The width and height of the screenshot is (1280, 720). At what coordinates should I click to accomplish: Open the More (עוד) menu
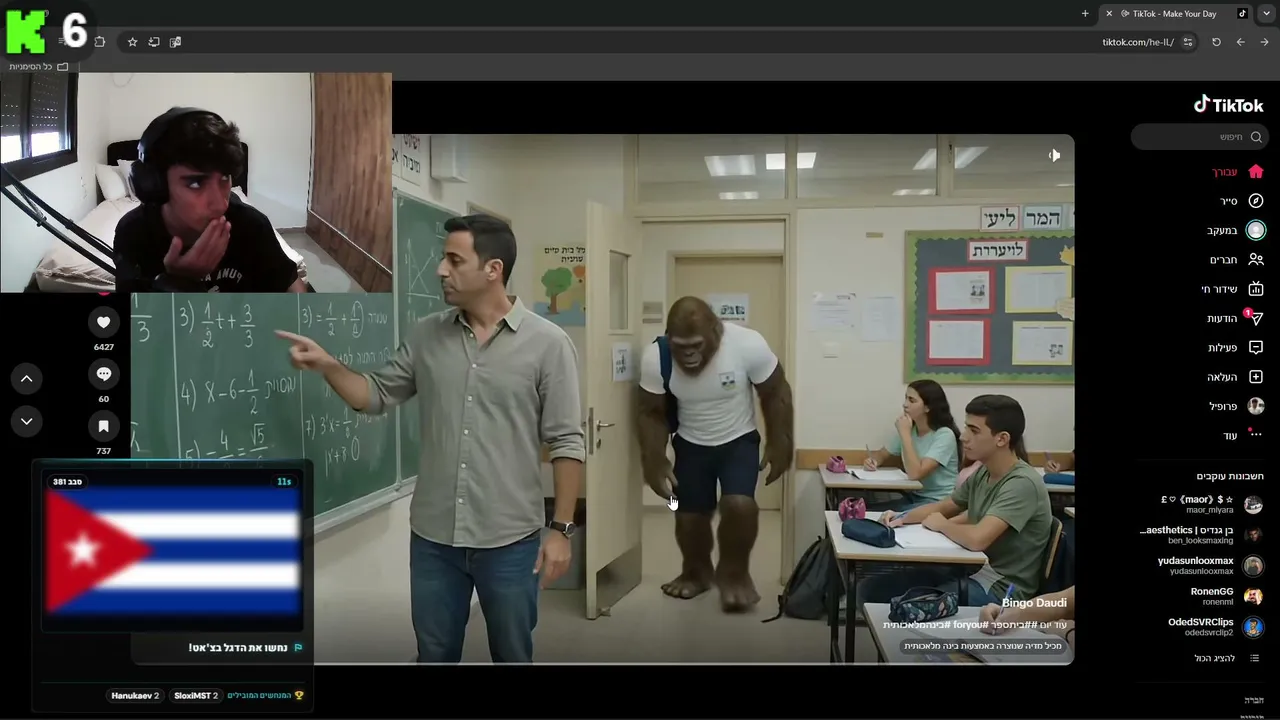coord(1243,435)
